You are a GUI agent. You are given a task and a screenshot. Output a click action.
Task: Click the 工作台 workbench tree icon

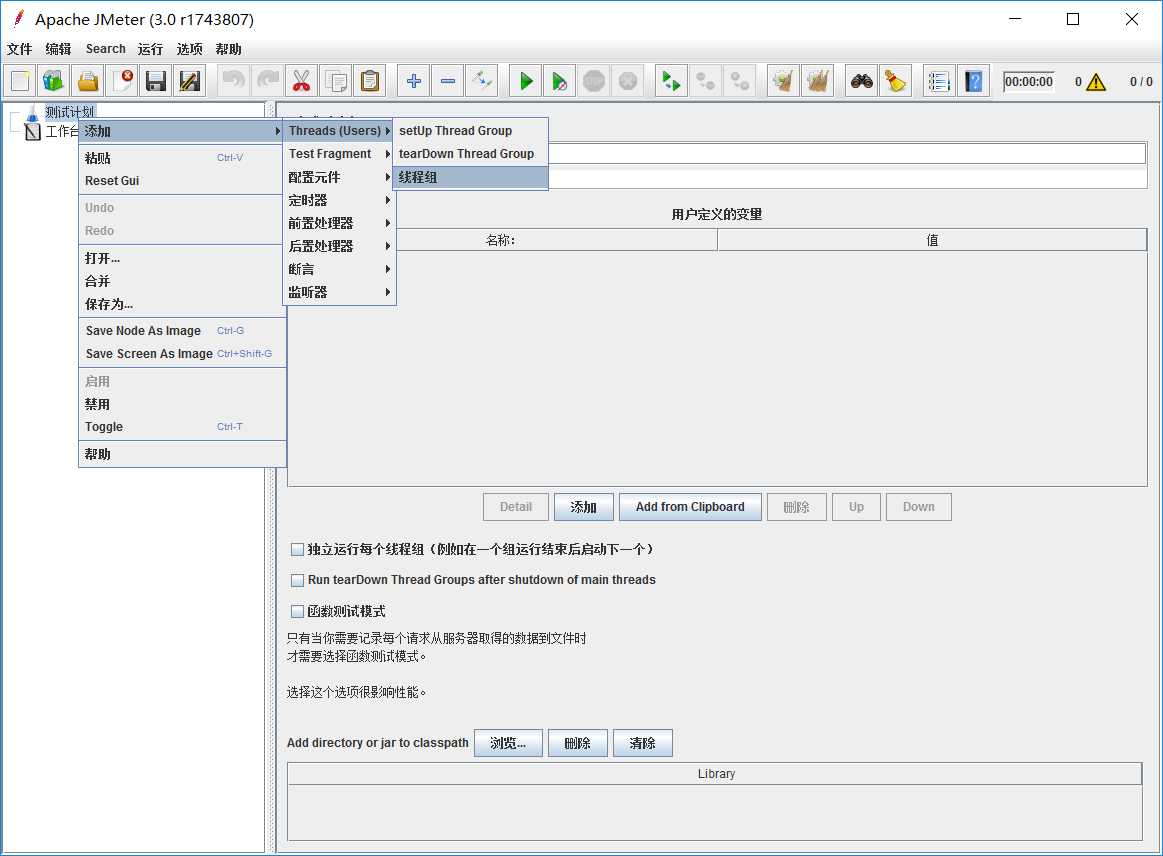point(33,132)
